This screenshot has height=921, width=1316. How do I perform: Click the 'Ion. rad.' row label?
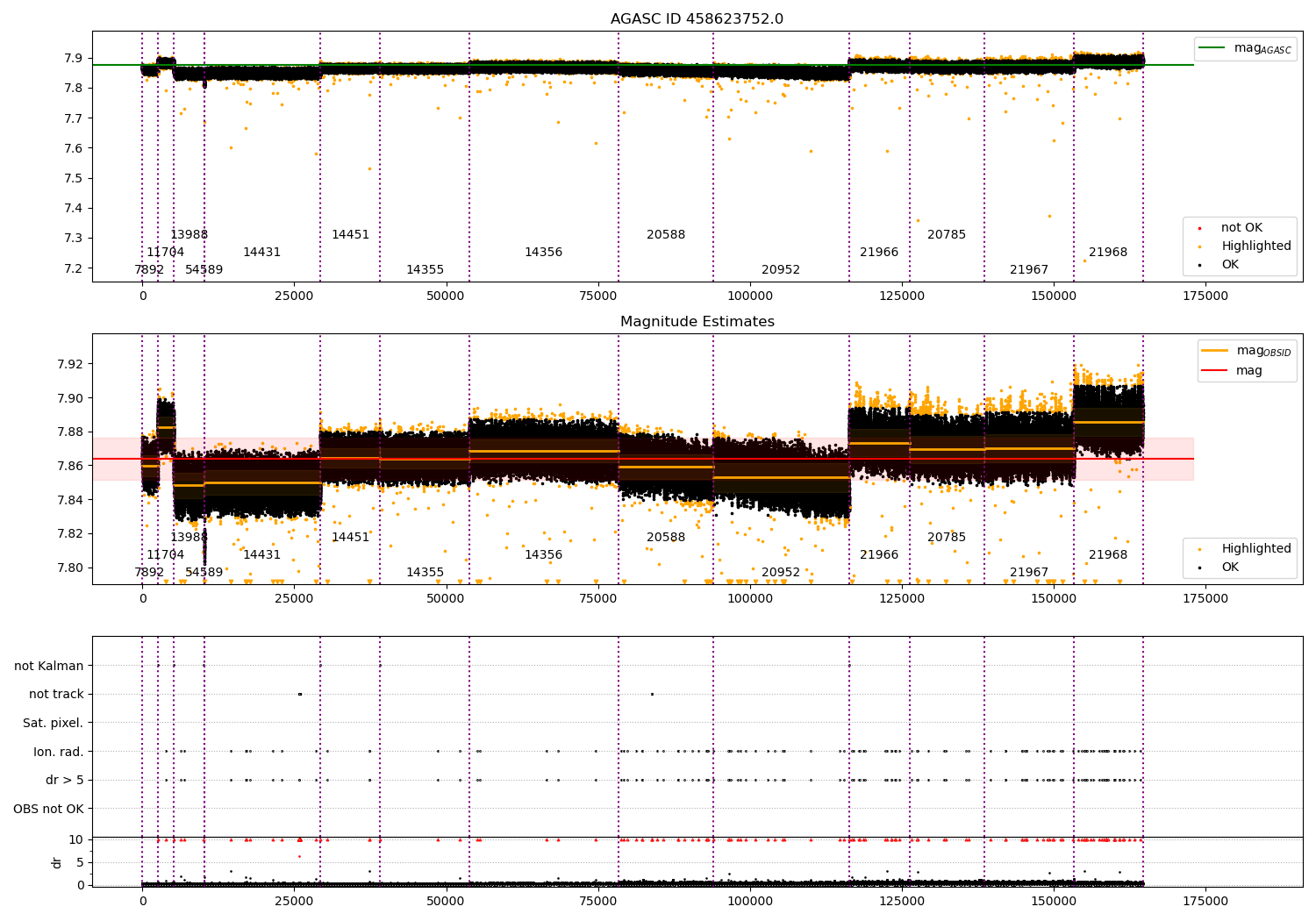[59, 752]
